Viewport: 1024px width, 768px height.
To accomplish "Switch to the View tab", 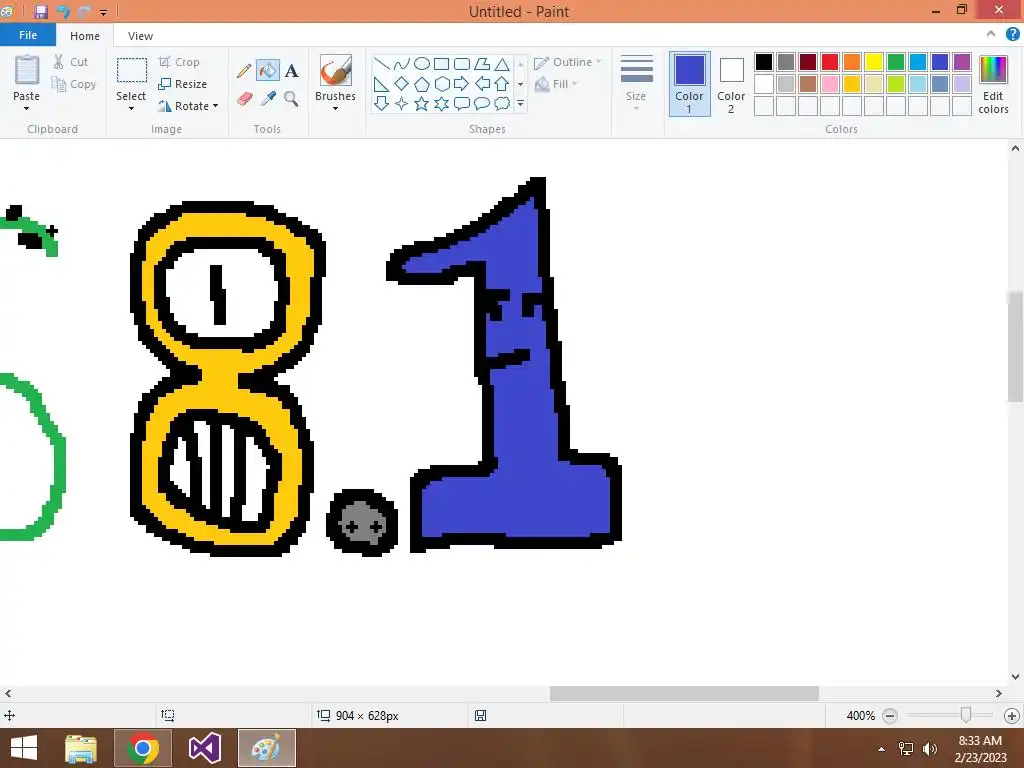I will tap(140, 36).
